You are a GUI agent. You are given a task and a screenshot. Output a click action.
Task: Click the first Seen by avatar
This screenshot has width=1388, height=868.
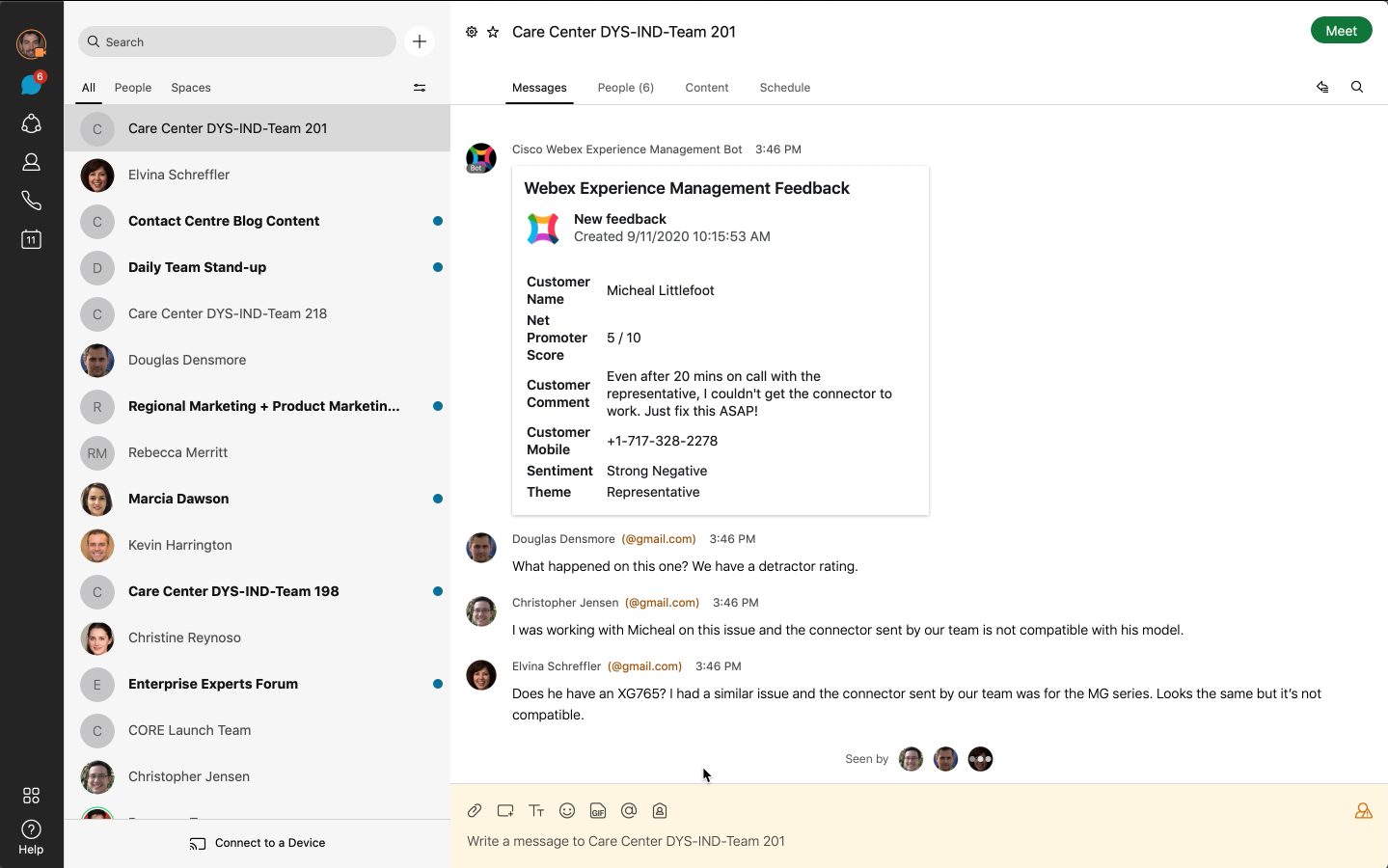point(911,759)
